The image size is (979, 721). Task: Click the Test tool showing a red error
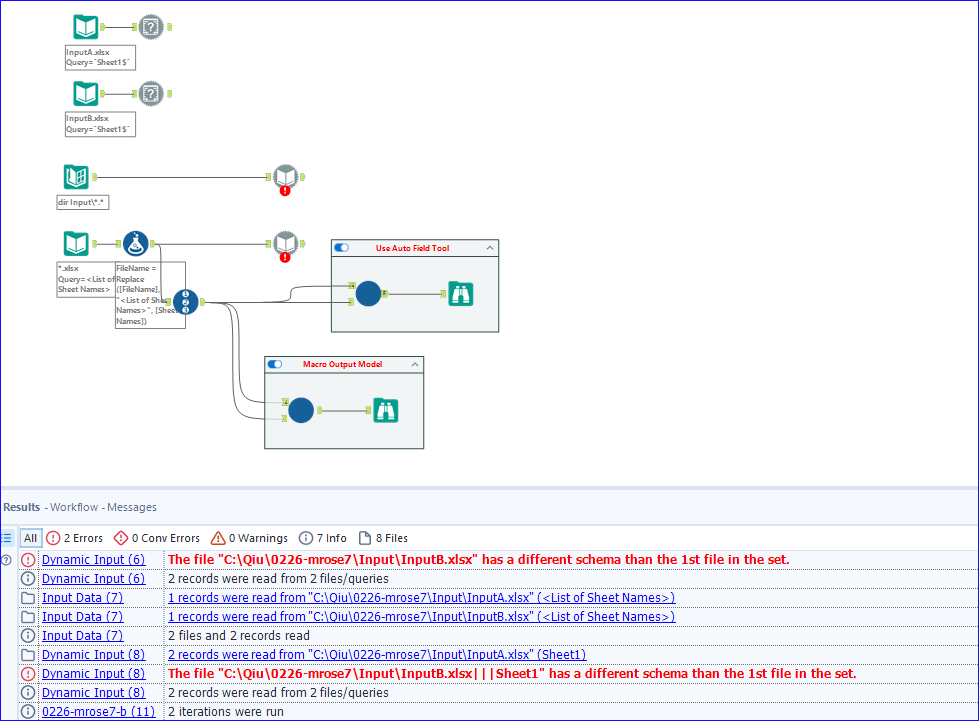coord(286,177)
